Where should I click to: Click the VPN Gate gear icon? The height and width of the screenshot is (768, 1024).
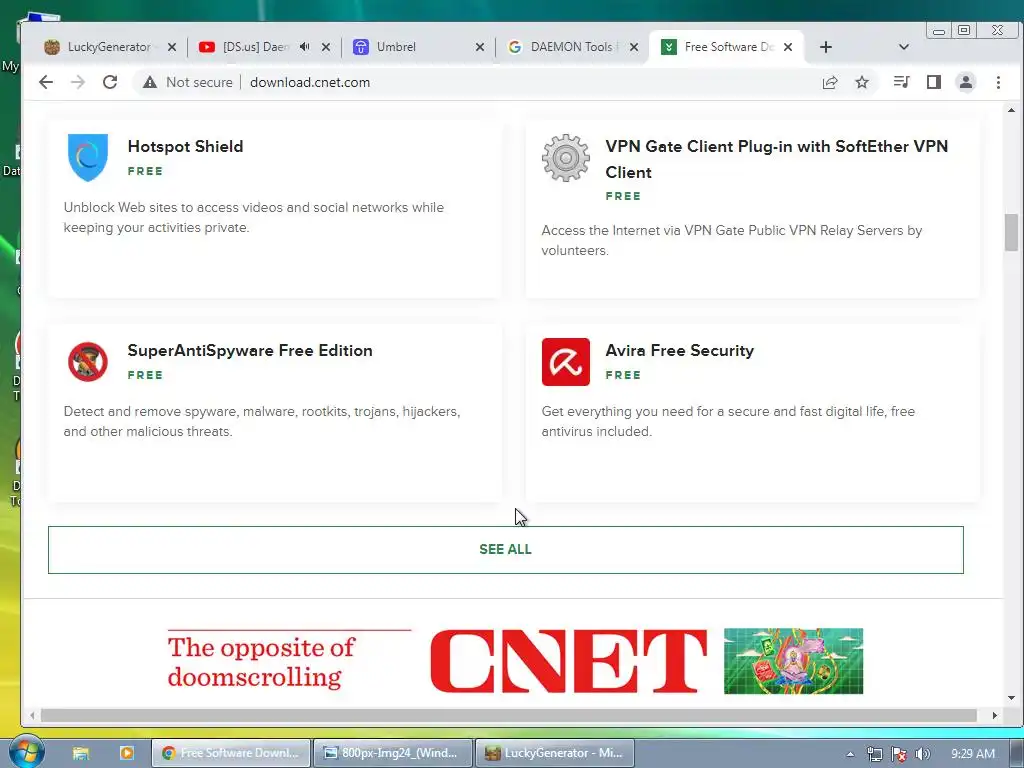point(566,157)
